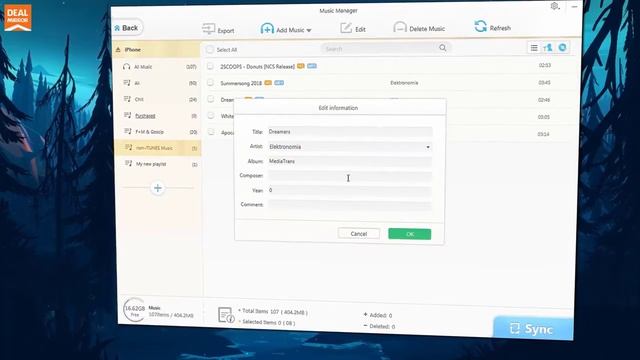Image resolution: width=640 pixels, height=360 pixels.
Task: Click the Album field containing MediaTrans
Action: click(x=350, y=161)
